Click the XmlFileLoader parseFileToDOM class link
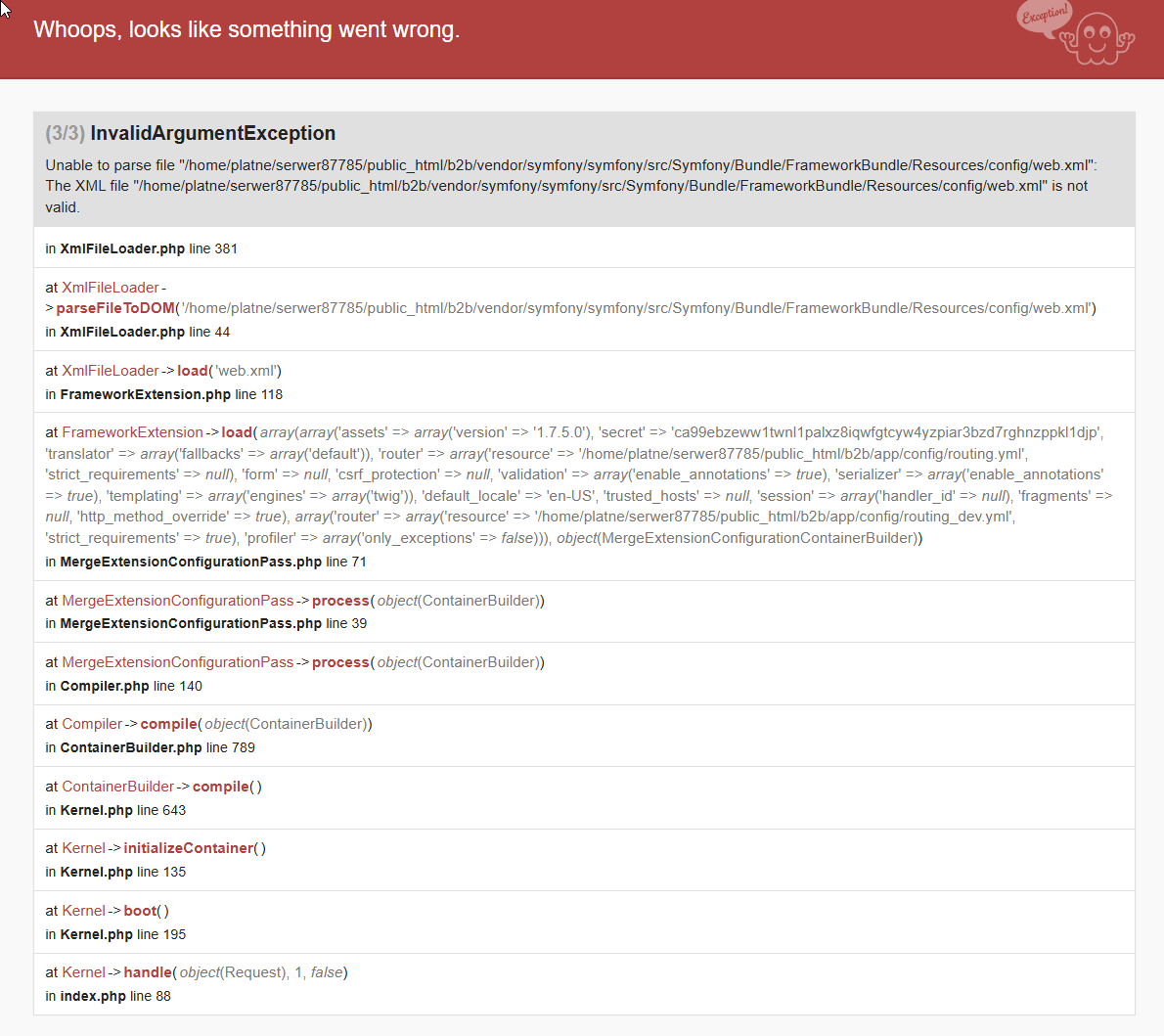 (110, 288)
